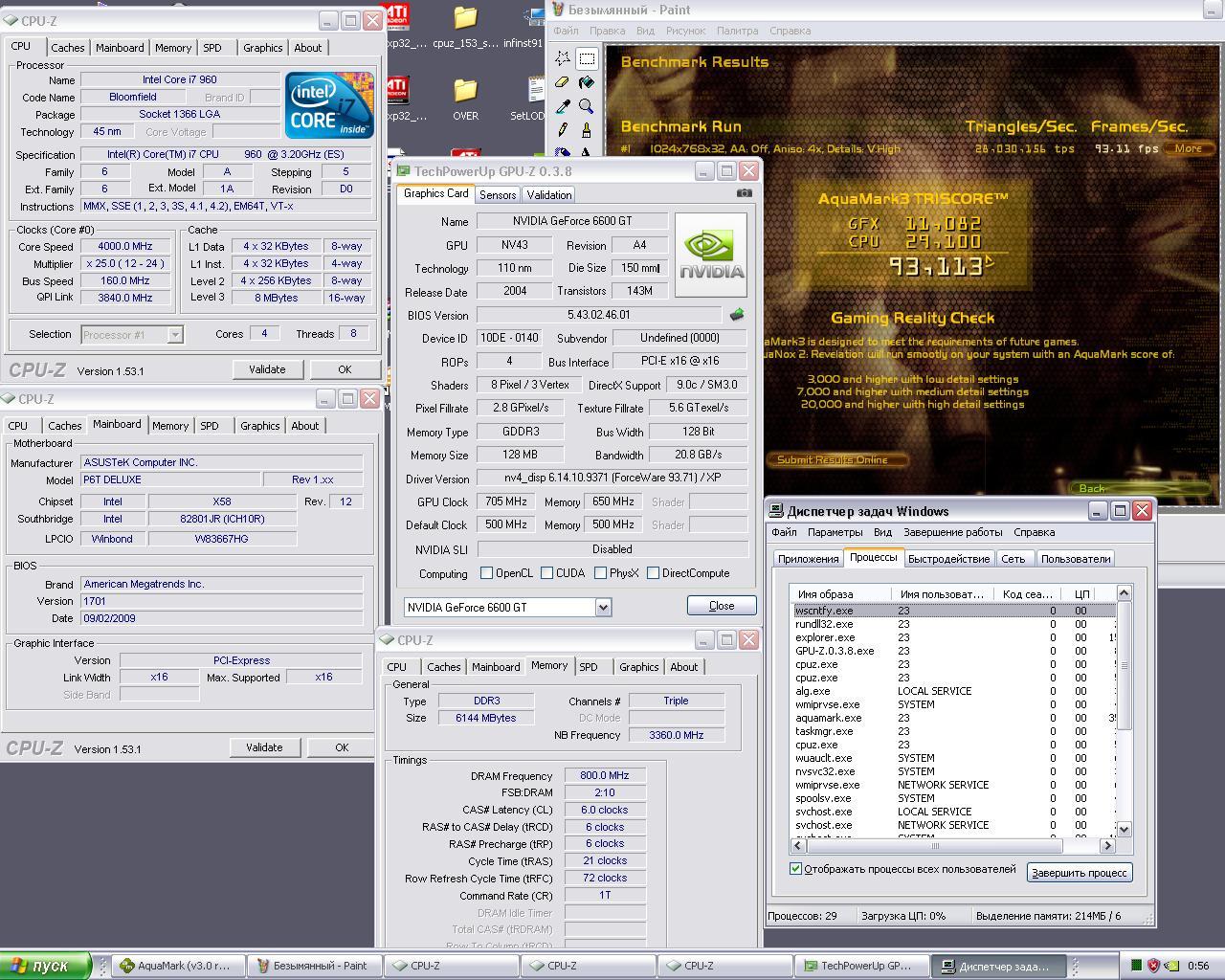Screen dimensions: 1225x980
Task: Enable the DirectCompute checkbox in GPU-Z
Action: (653, 573)
